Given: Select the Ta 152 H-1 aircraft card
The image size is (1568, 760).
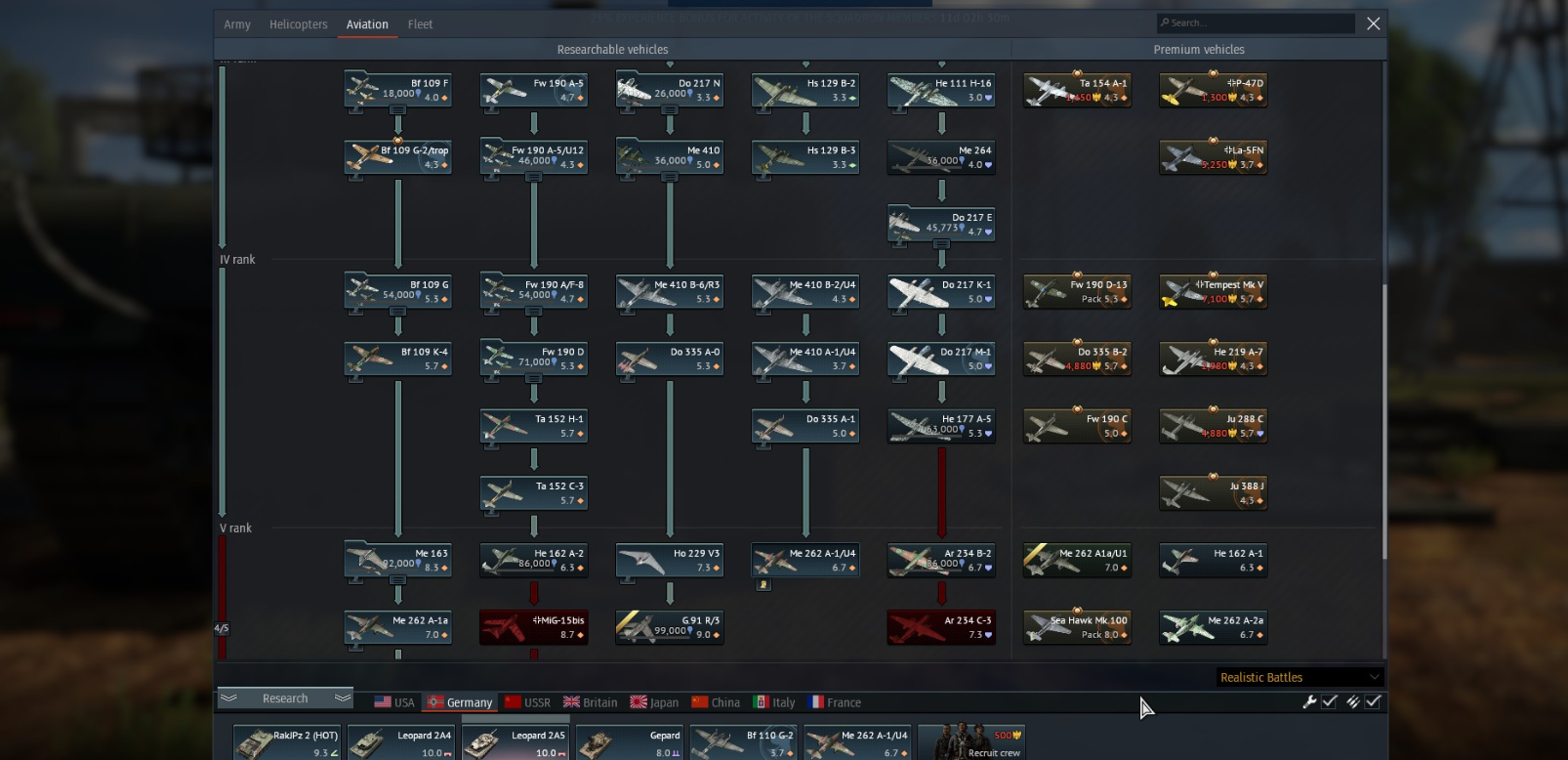Looking at the screenshot, I should pos(533,426).
